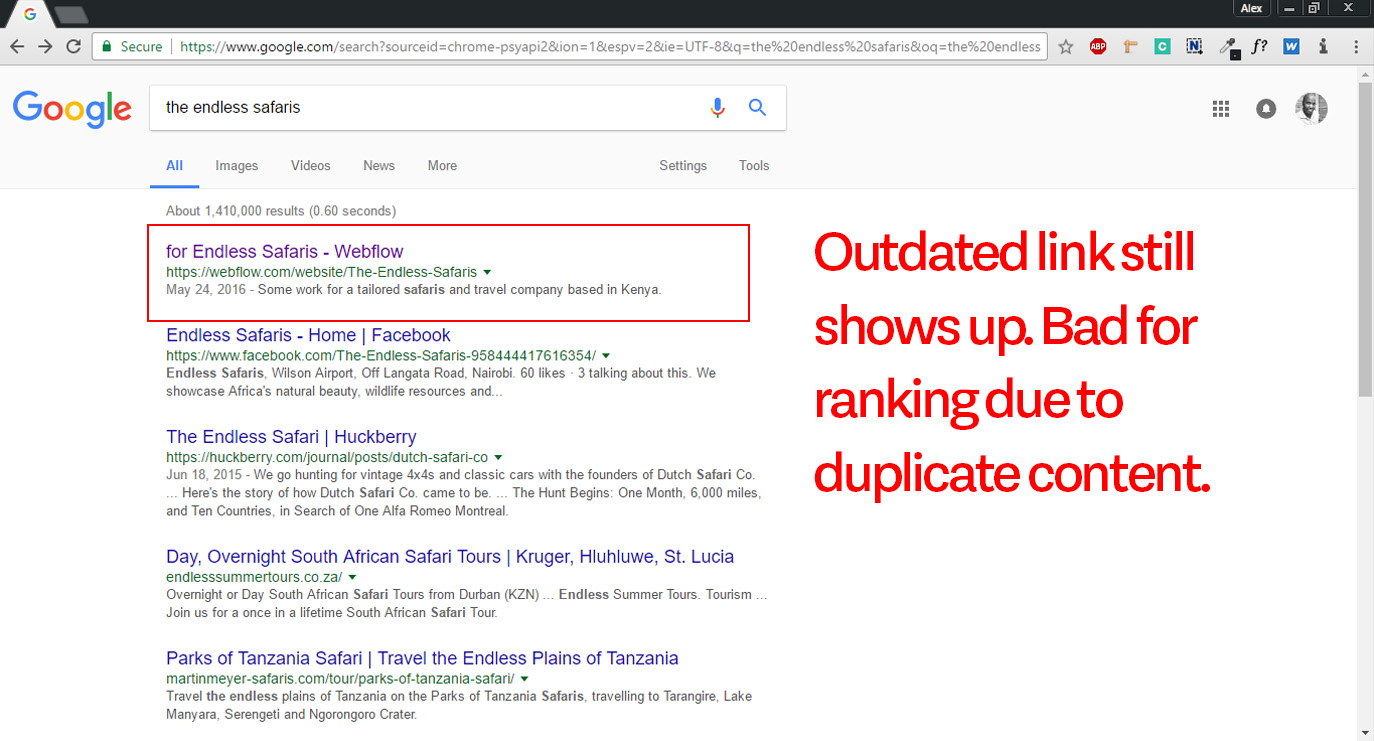Click the blue search magnifier button
The image size is (1374, 741).
click(x=757, y=108)
